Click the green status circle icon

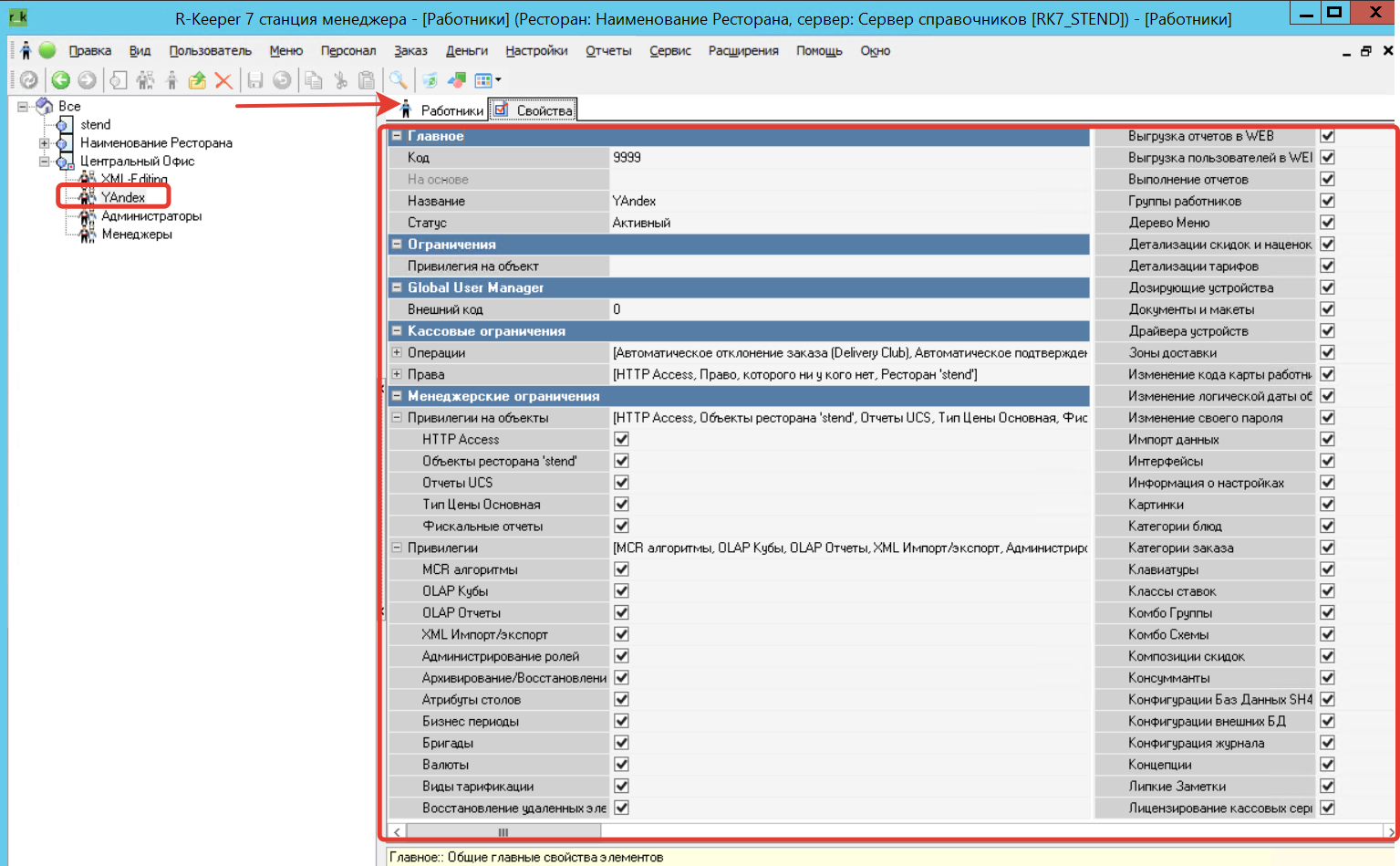point(47,50)
